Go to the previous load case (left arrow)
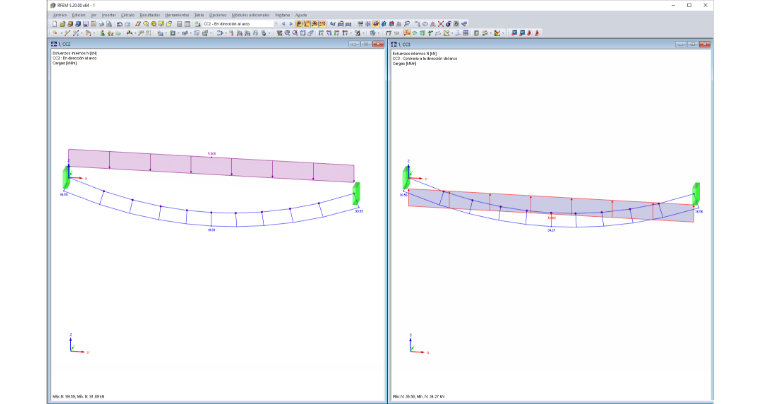The height and width of the screenshot is (404, 760). [284, 24]
